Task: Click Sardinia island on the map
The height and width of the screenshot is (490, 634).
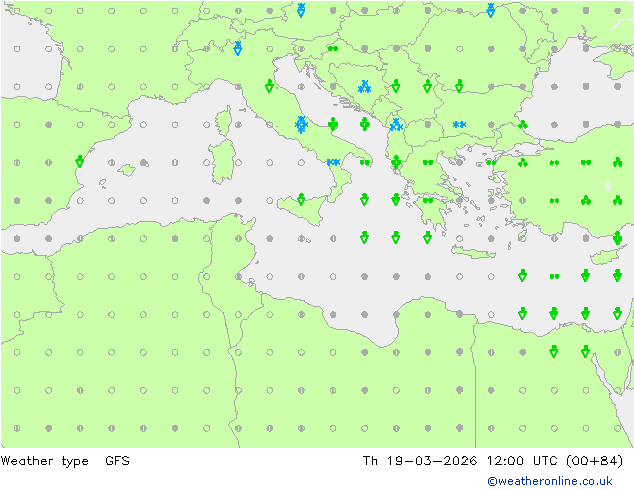Action: click(223, 161)
